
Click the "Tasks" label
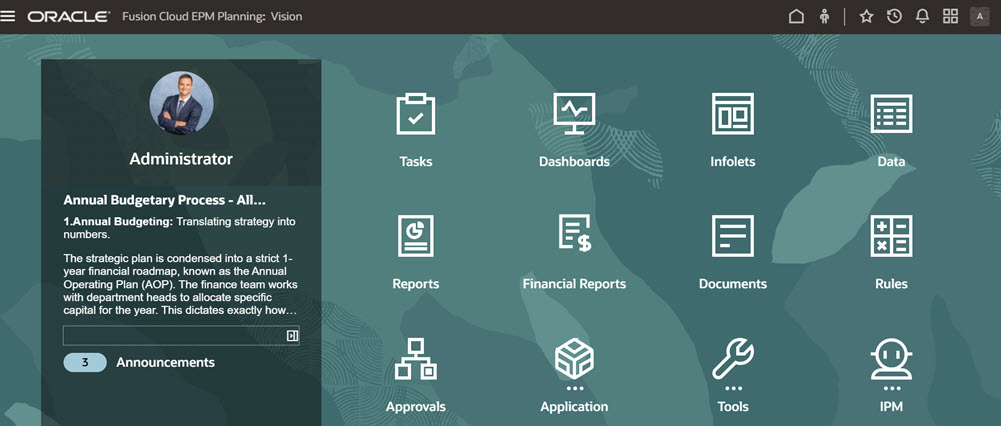tap(416, 162)
